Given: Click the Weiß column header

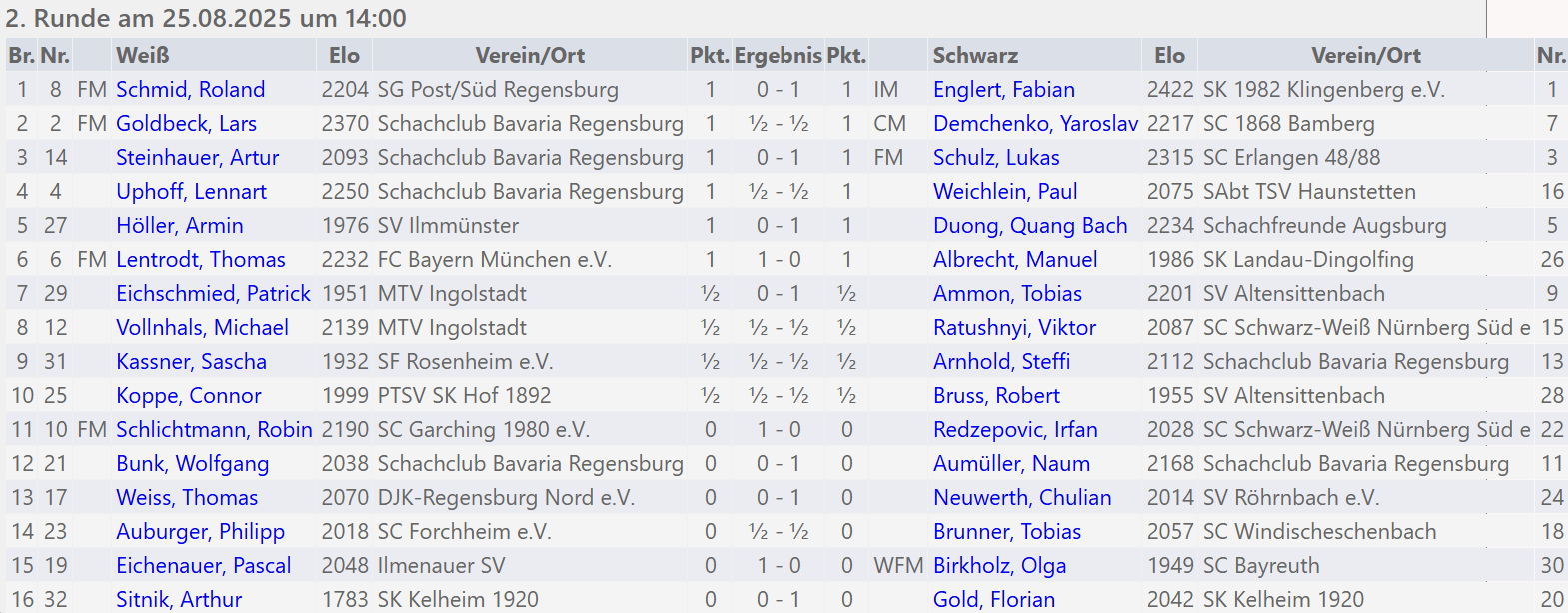Looking at the screenshot, I should 143,56.
